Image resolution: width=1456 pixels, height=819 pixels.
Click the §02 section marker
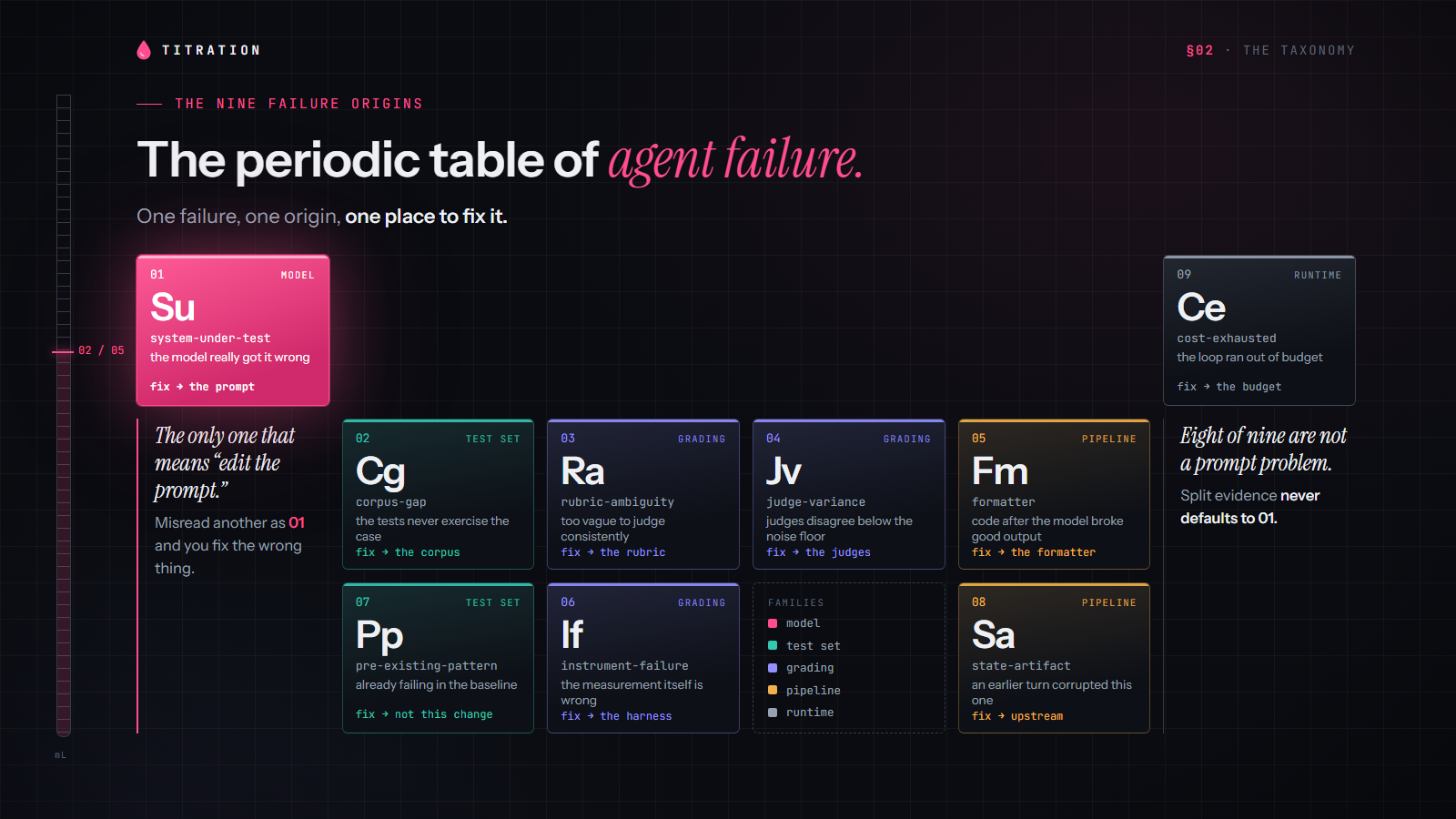tap(1199, 50)
